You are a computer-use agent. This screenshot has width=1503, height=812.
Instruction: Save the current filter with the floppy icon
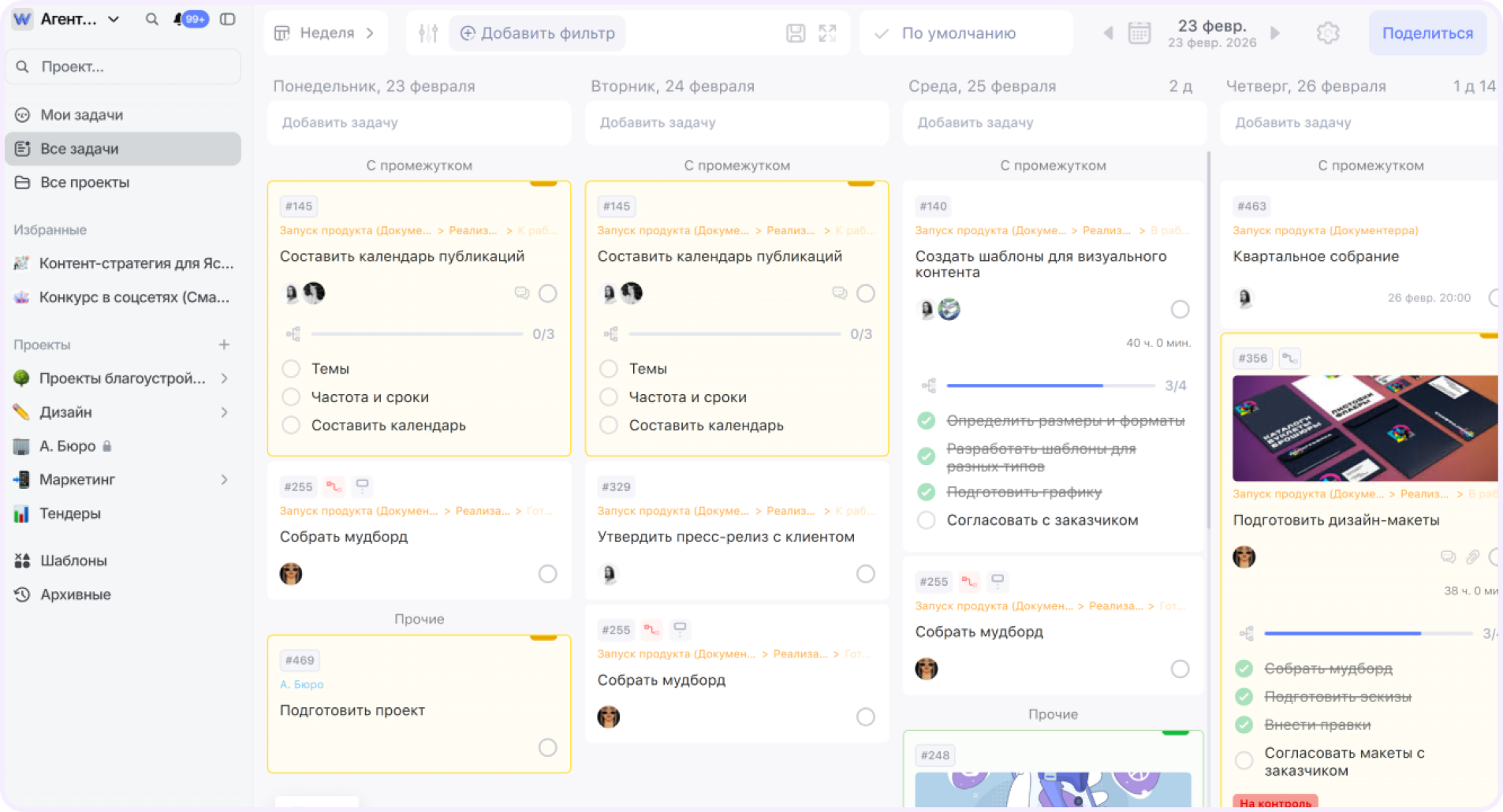coord(796,33)
